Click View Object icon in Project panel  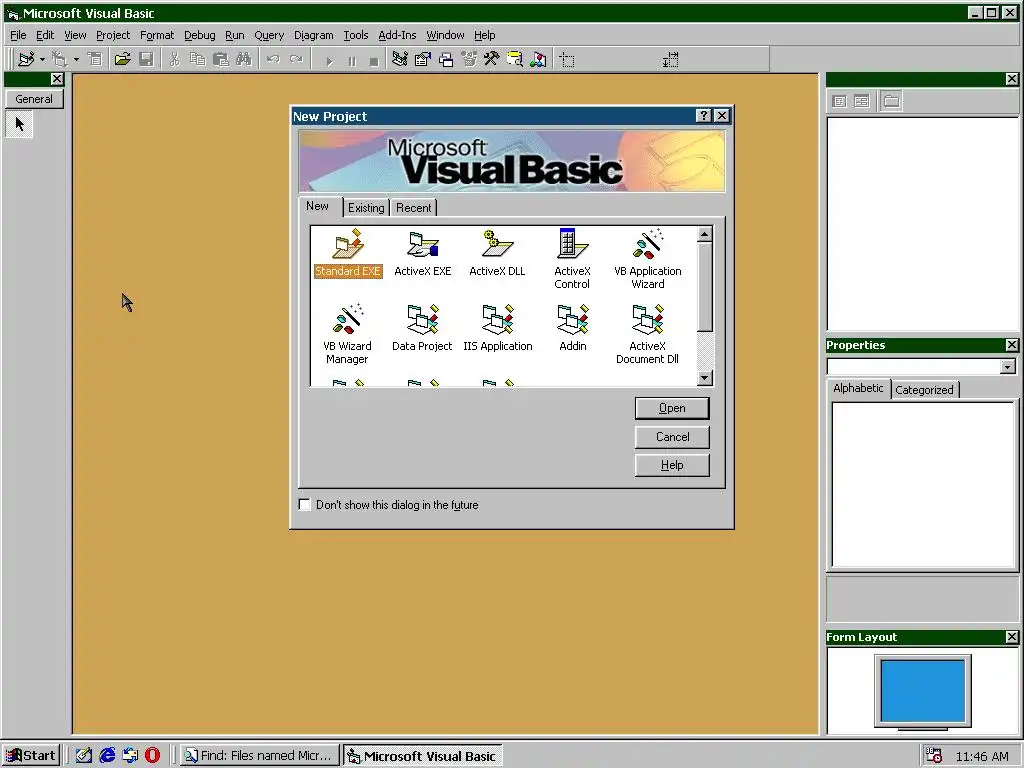point(862,101)
